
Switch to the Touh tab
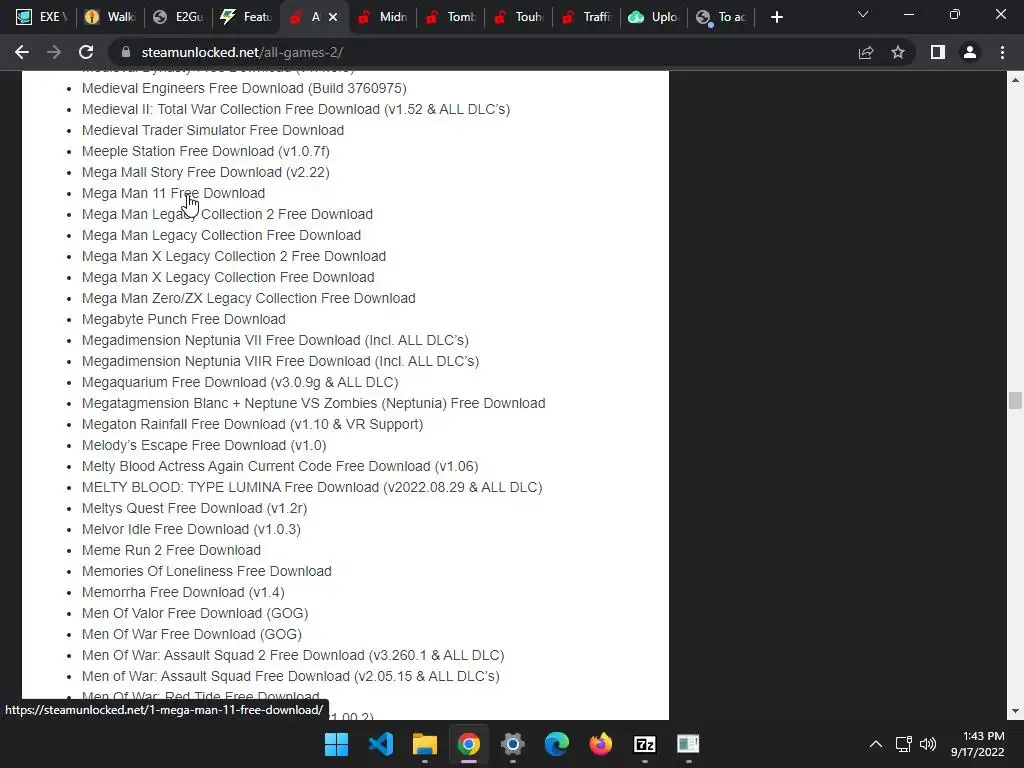point(520,17)
